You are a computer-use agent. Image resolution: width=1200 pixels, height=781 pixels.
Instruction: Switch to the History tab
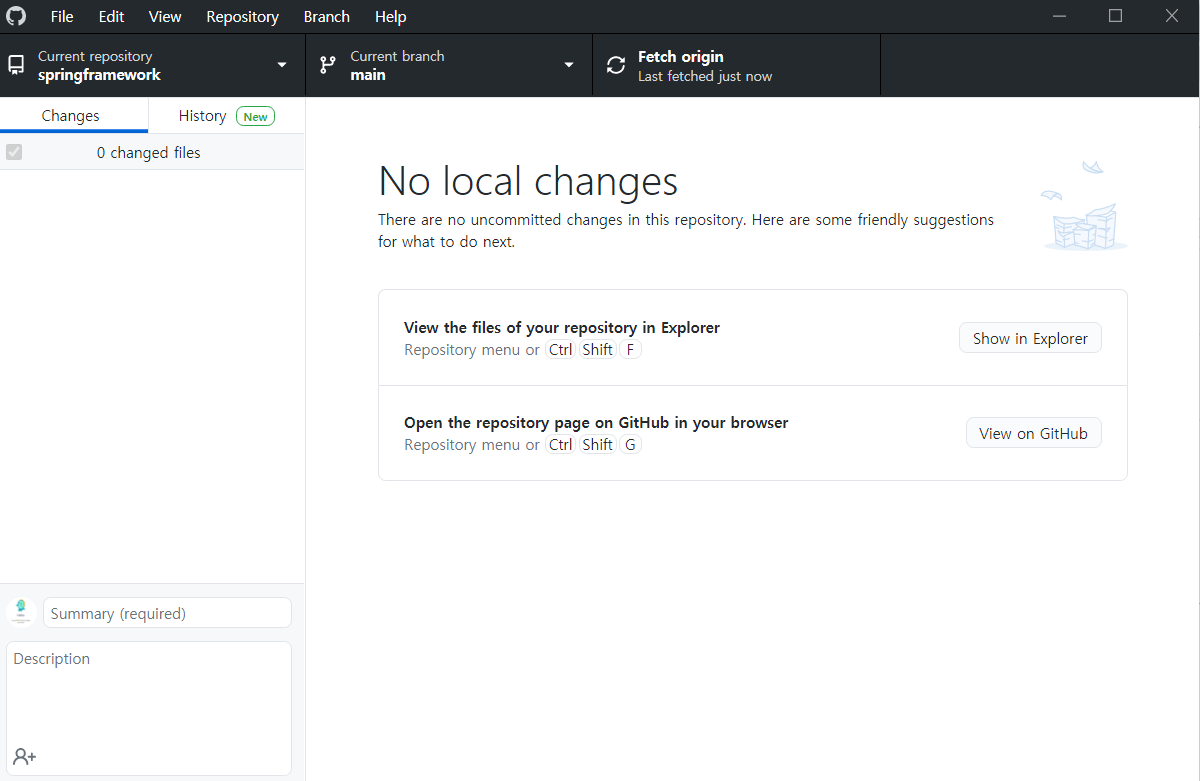[227, 115]
